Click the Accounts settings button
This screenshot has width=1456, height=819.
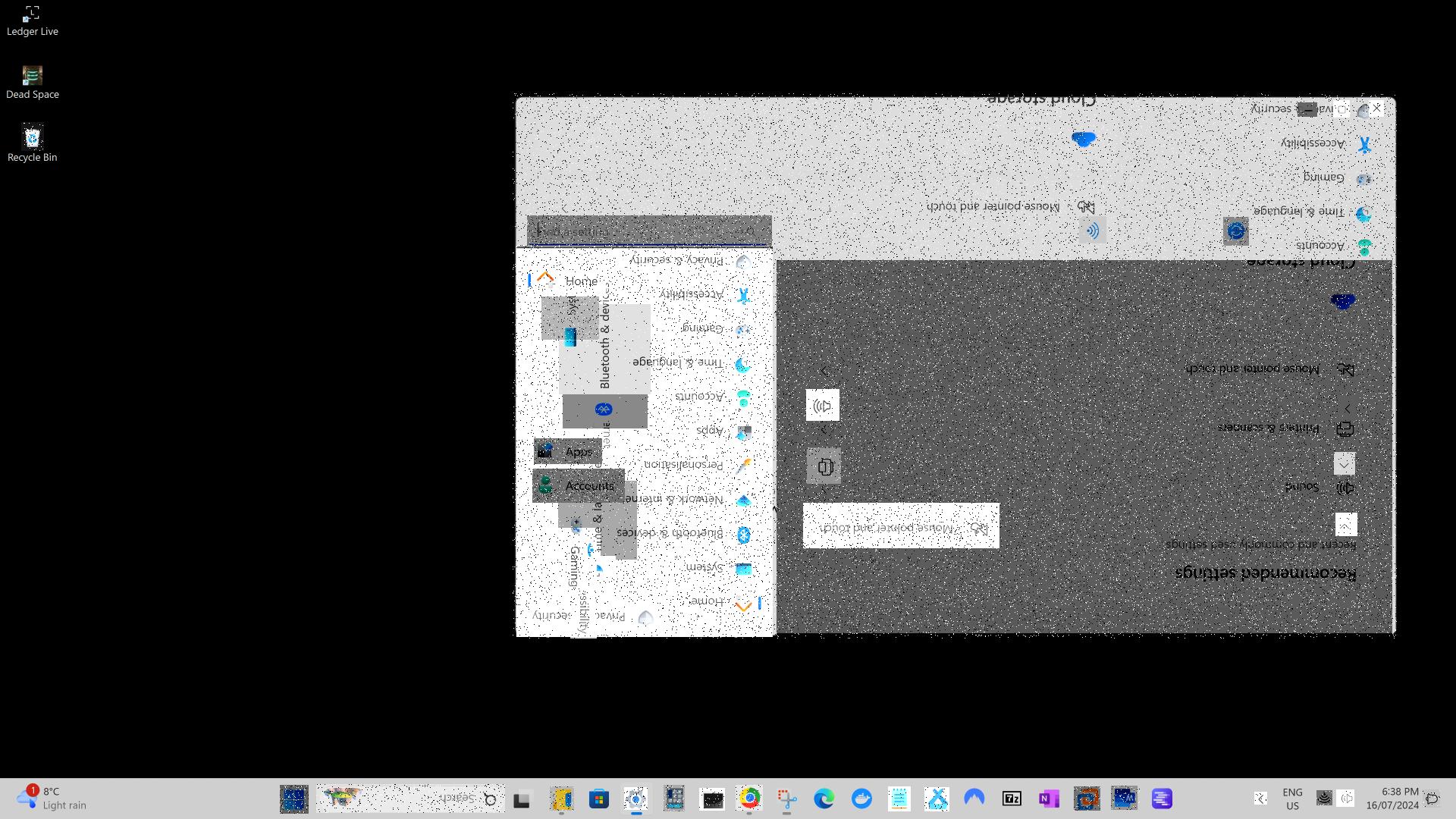(589, 485)
